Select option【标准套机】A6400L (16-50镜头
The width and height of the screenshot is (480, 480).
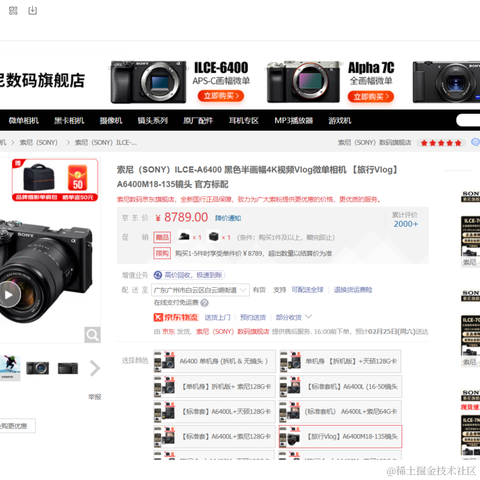[340, 387]
